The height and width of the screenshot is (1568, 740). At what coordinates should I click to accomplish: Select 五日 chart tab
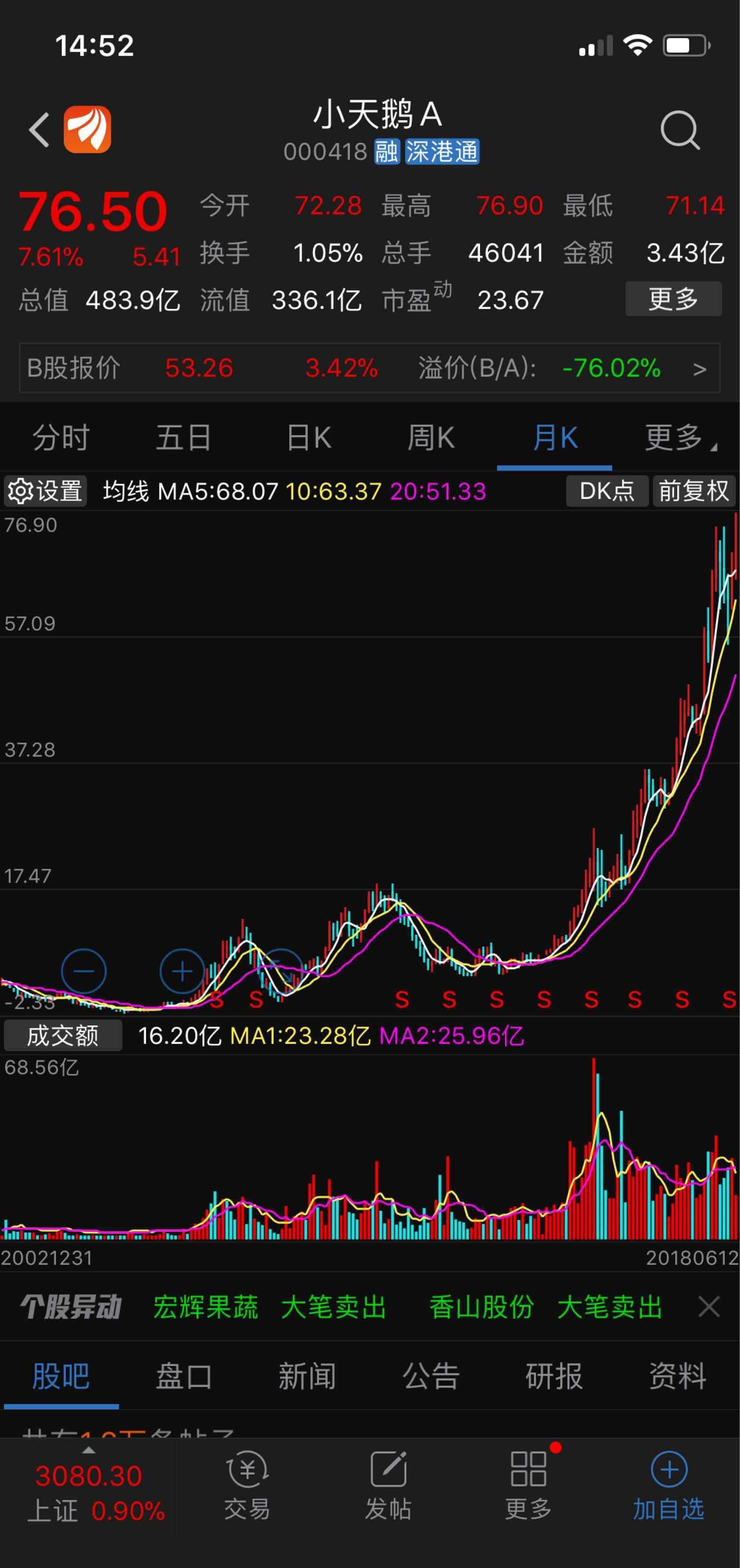coord(184,437)
